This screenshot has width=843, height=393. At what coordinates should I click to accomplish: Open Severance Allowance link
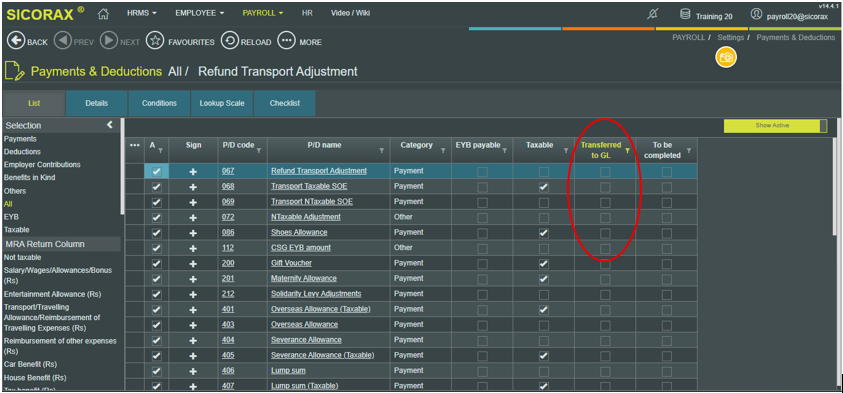(x=306, y=340)
